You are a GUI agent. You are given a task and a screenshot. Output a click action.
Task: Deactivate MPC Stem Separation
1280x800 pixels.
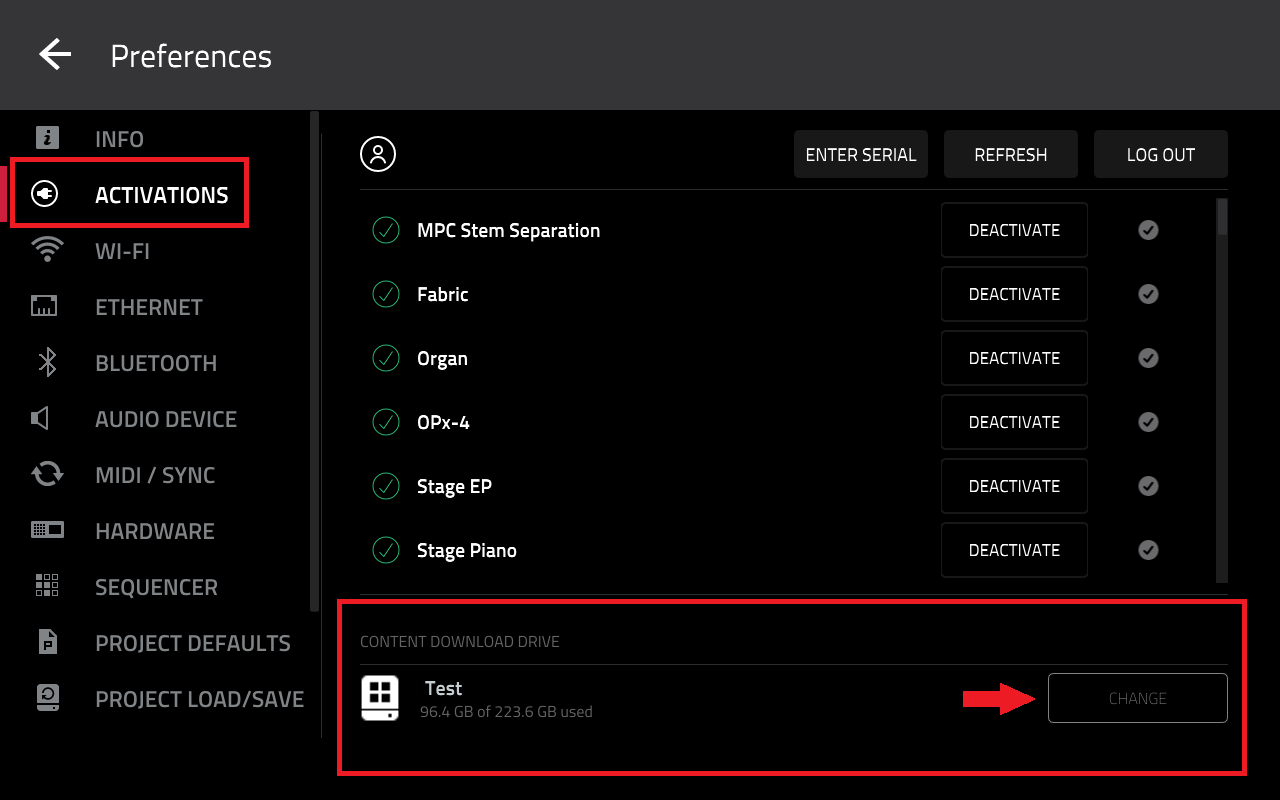point(1014,230)
